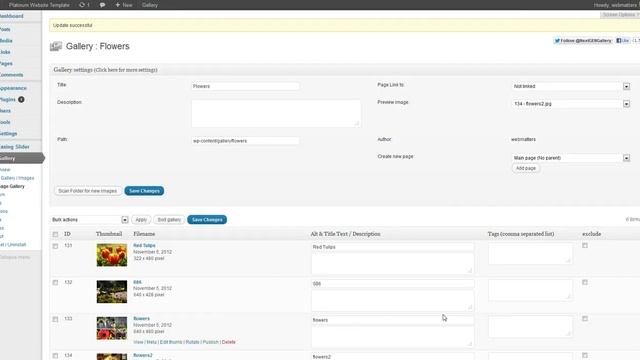
Task: Open Easing Slider in the sidebar
Action: [15, 147]
